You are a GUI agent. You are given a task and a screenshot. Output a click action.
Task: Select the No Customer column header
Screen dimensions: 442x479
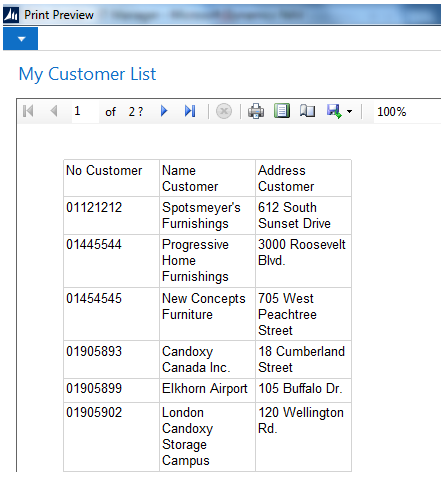click(111, 178)
